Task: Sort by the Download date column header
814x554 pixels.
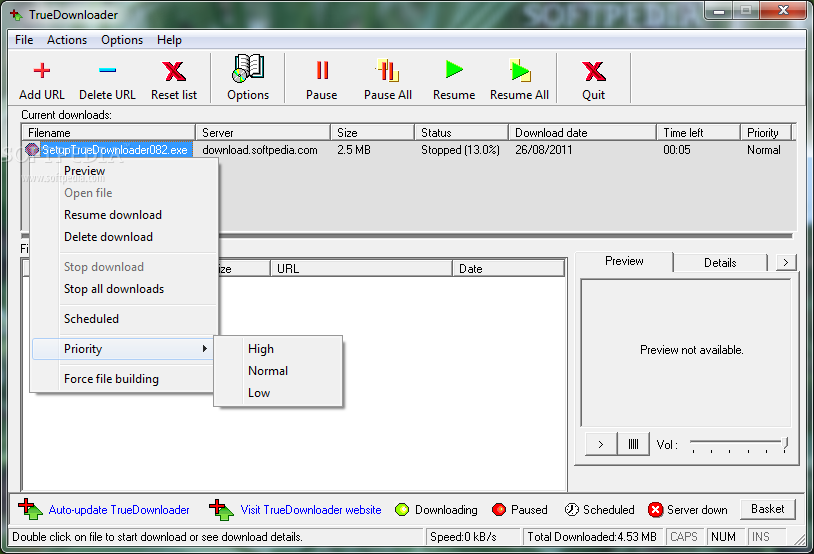Action: [582, 132]
